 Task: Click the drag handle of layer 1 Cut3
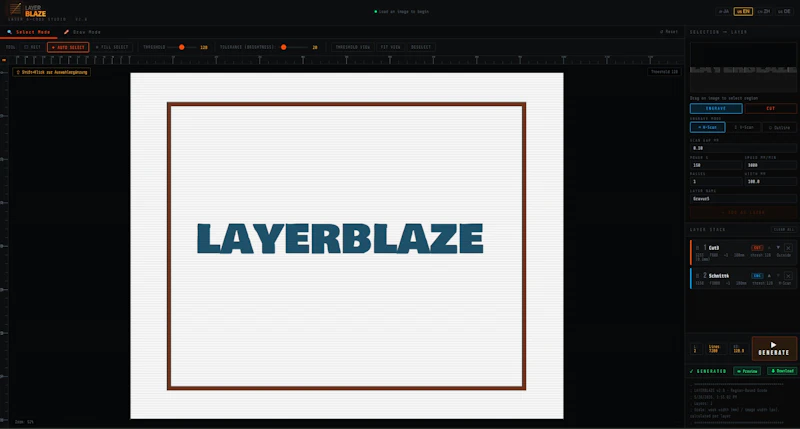tap(697, 248)
